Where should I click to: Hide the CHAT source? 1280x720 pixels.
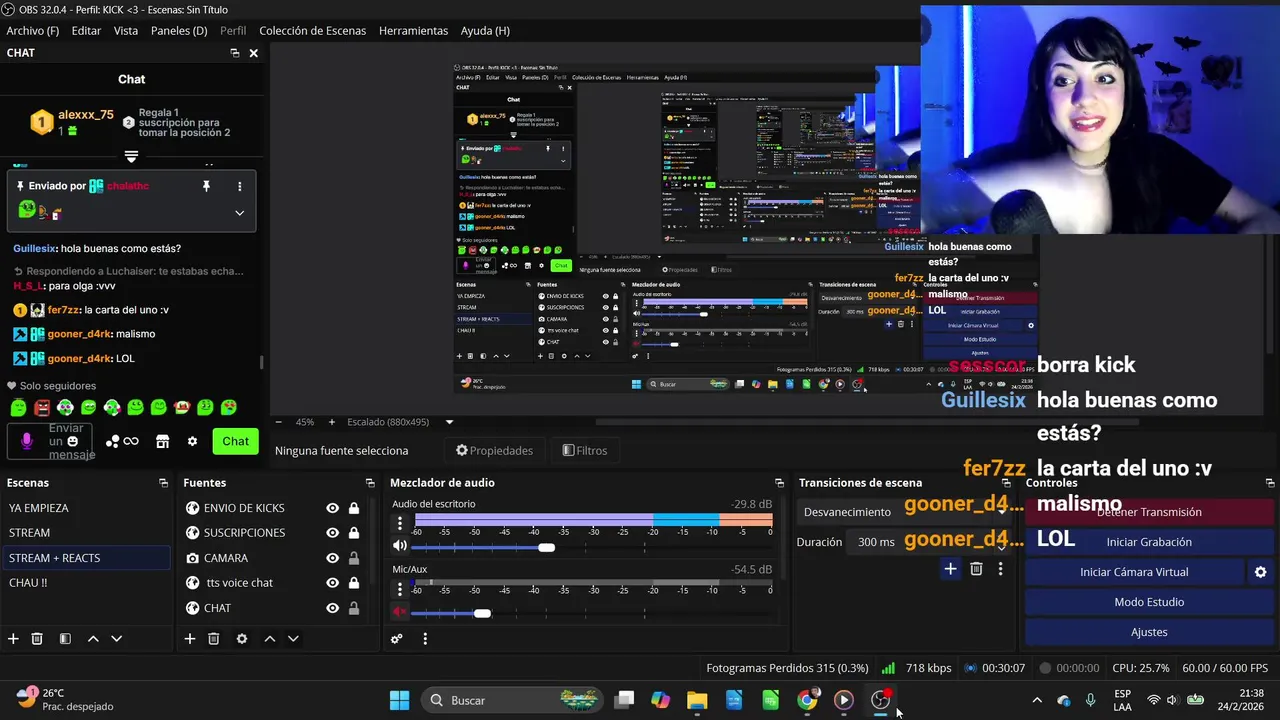point(332,608)
